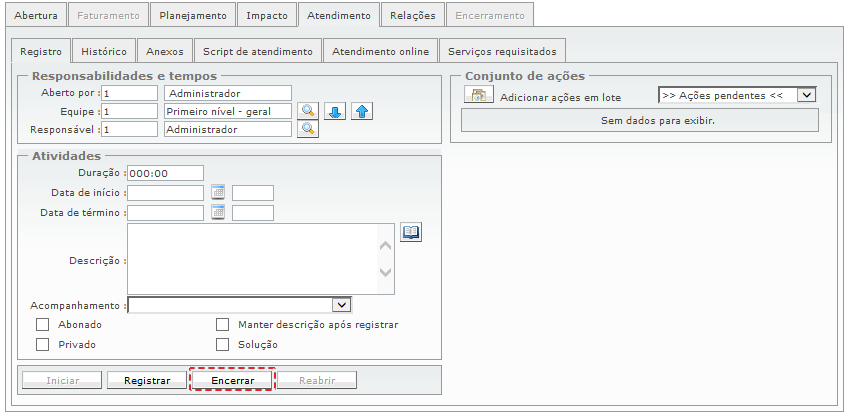849x417 pixels.
Task: Click the Descrição scroll up arrow
Action: tap(386, 245)
